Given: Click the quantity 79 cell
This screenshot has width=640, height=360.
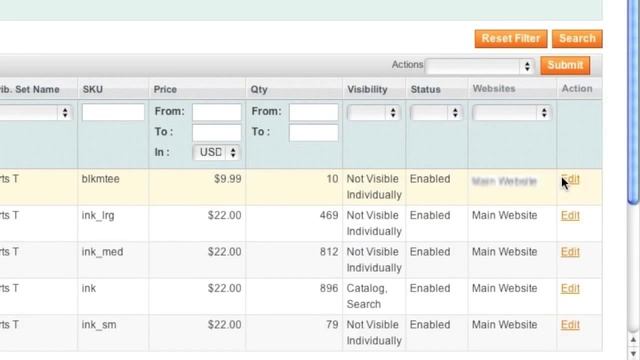Looking at the screenshot, I should tap(294, 333).
